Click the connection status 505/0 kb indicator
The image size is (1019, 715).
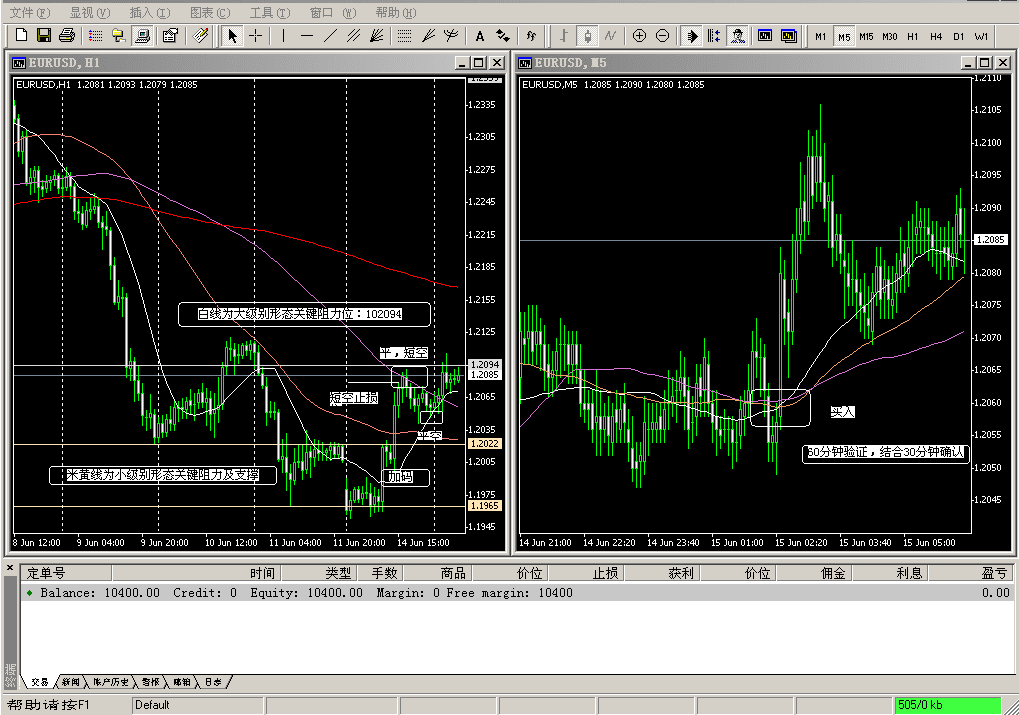coord(946,705)
